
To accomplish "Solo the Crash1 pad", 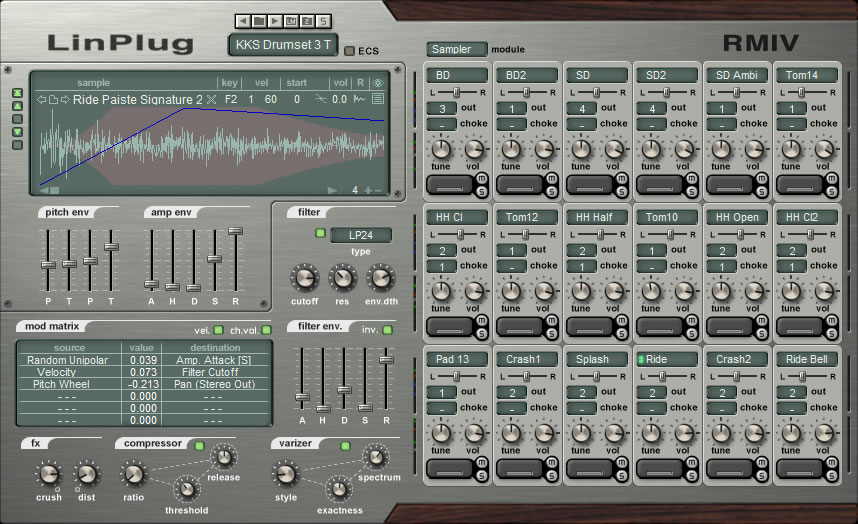I will tap(552, 476).
